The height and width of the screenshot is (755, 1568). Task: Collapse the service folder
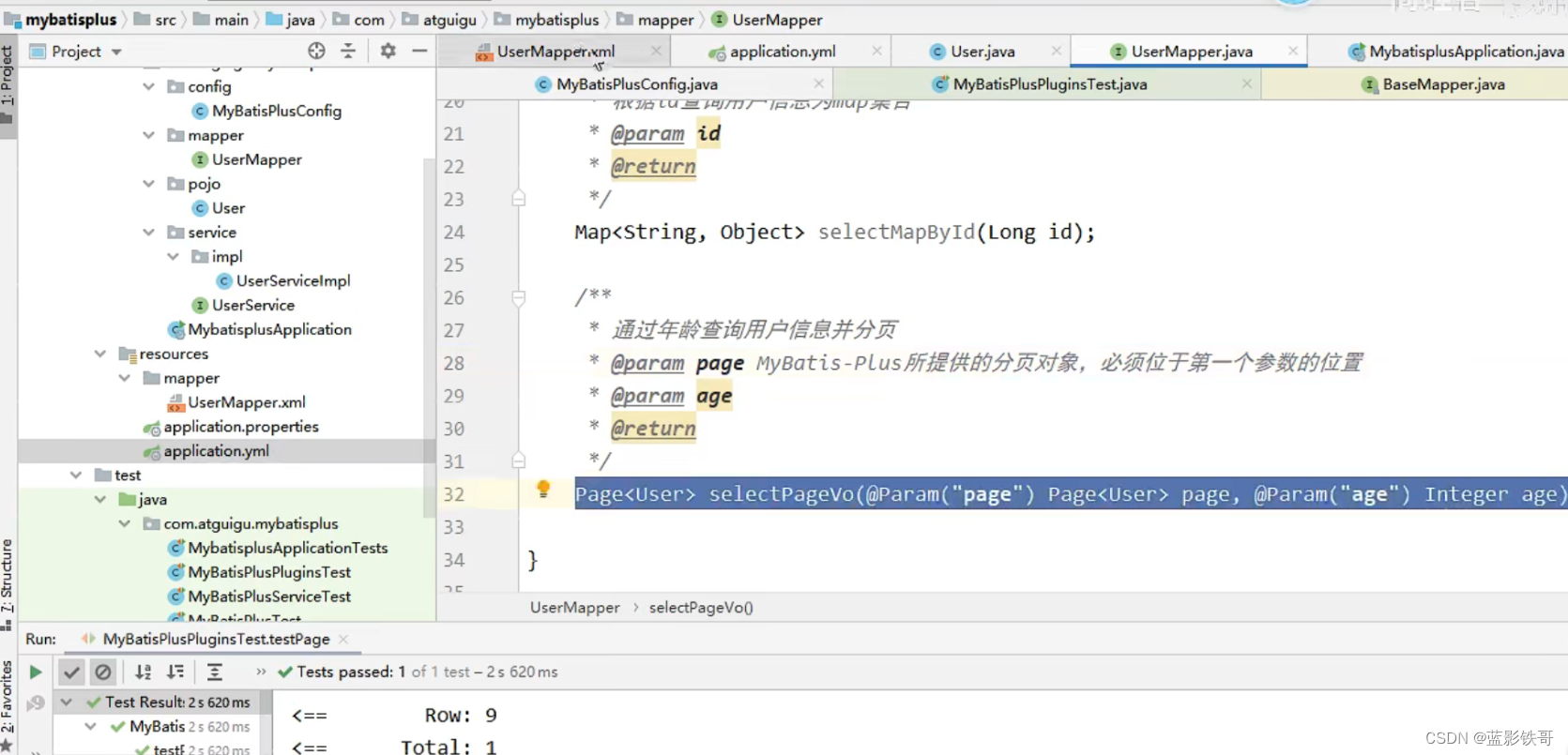pyautogui.click(x=148, y=232)
